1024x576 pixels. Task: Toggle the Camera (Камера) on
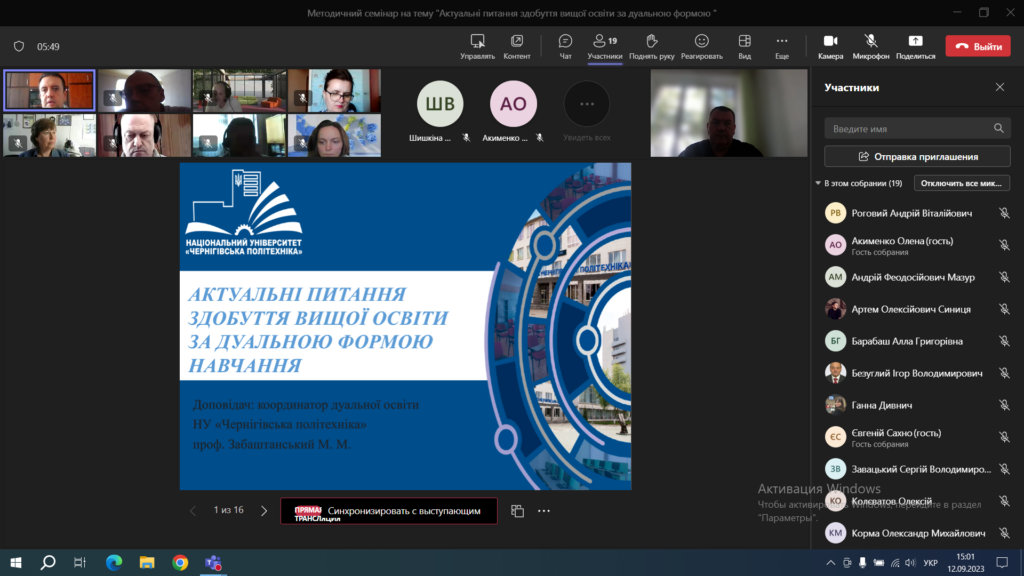tap(830, 46)
